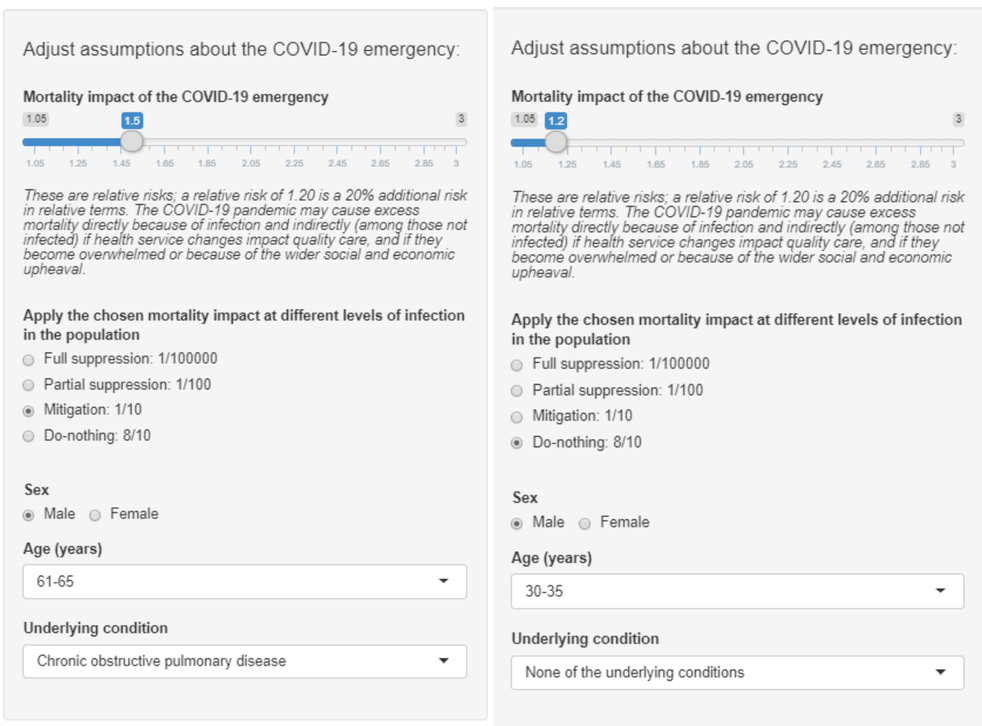This screenshot has width=982, height=726.
Task: Expand None of the underlying conditions dropdown
Action: click(737, 672)
